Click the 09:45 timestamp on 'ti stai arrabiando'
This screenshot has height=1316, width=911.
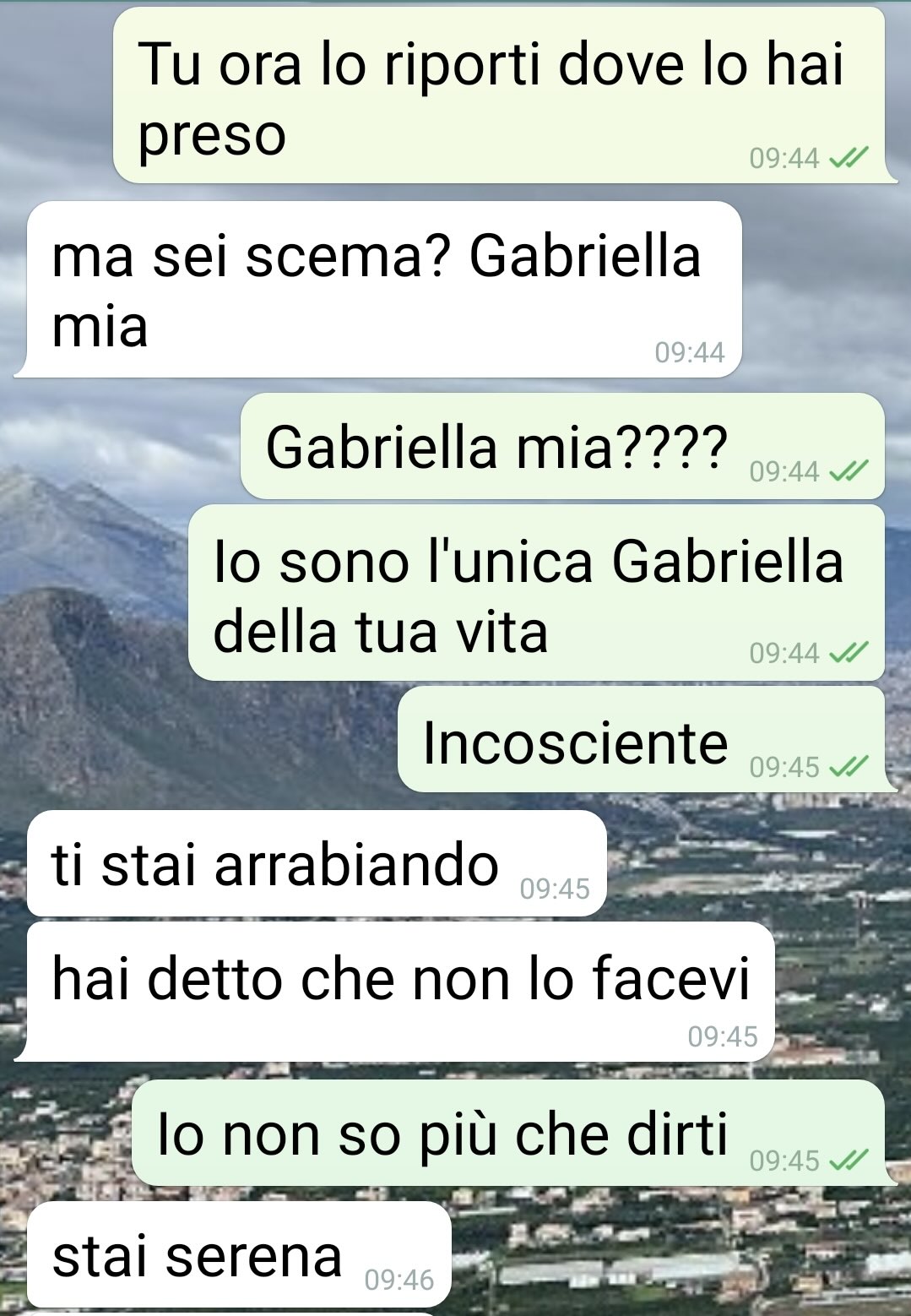click(x=555, y=889)
